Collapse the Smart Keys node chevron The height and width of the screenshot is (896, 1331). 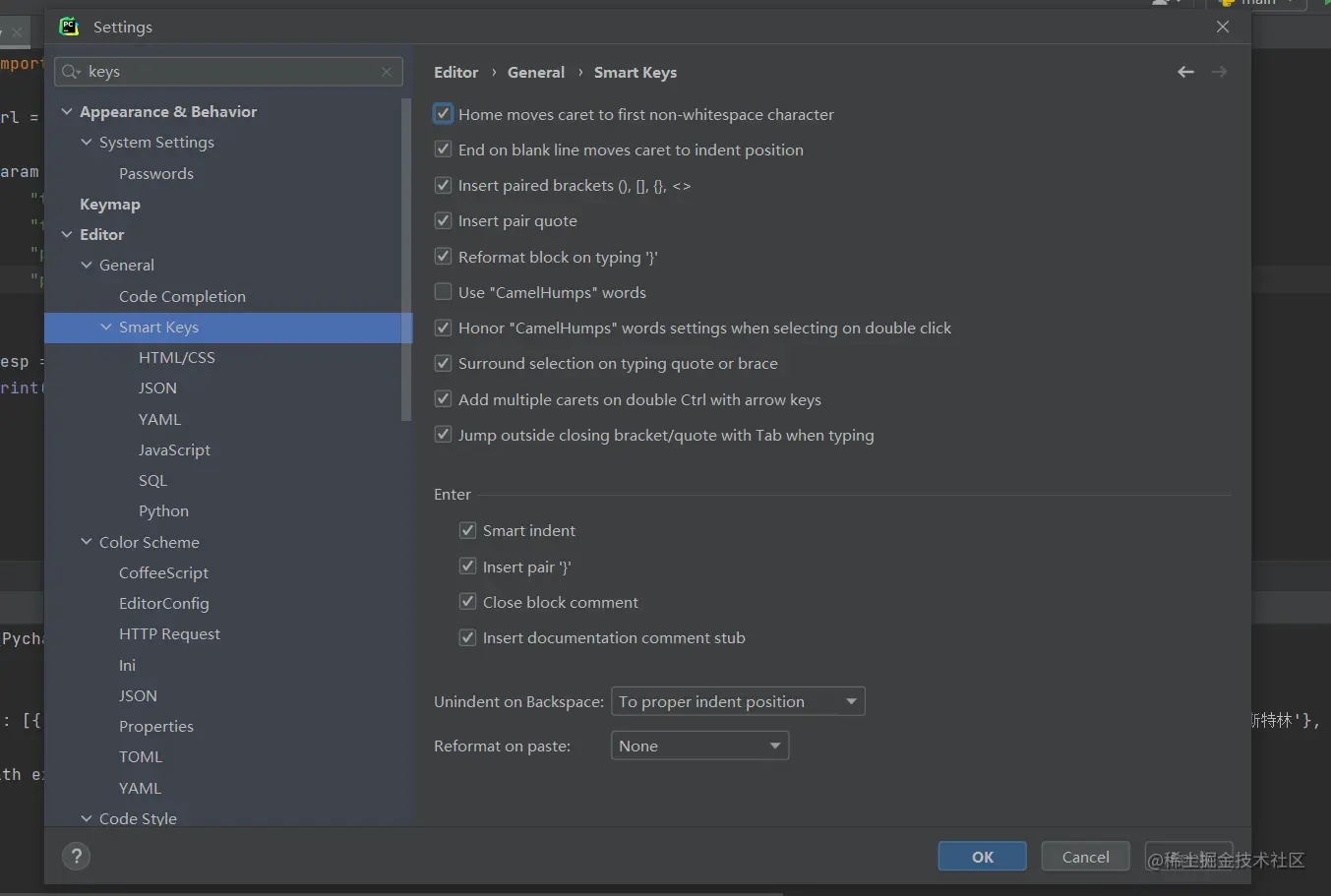[x=106, y=327]
